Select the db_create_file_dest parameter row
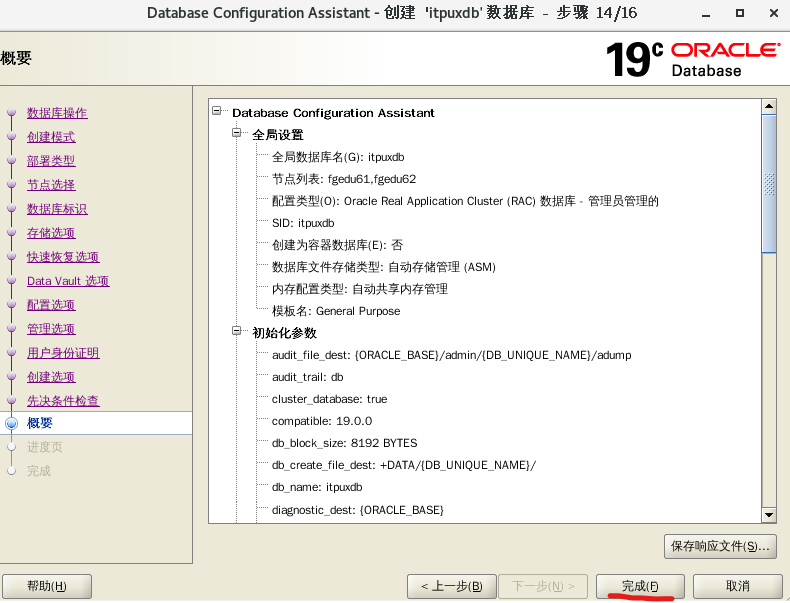Image resolution: width=790 pixels, height=603 pixels. point(404,465)
